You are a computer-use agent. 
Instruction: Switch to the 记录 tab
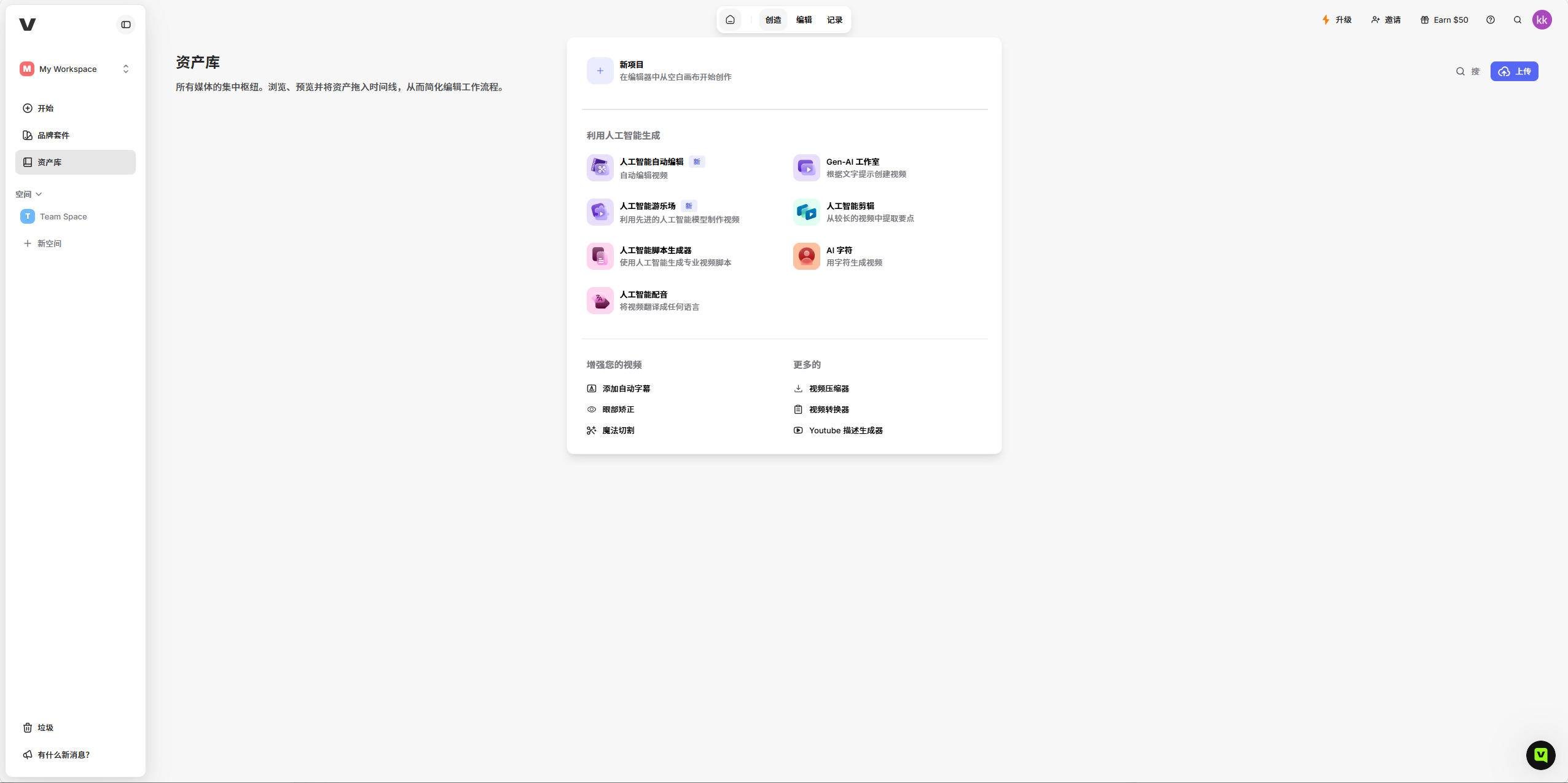pyautogui.click(x=834, y=20)
